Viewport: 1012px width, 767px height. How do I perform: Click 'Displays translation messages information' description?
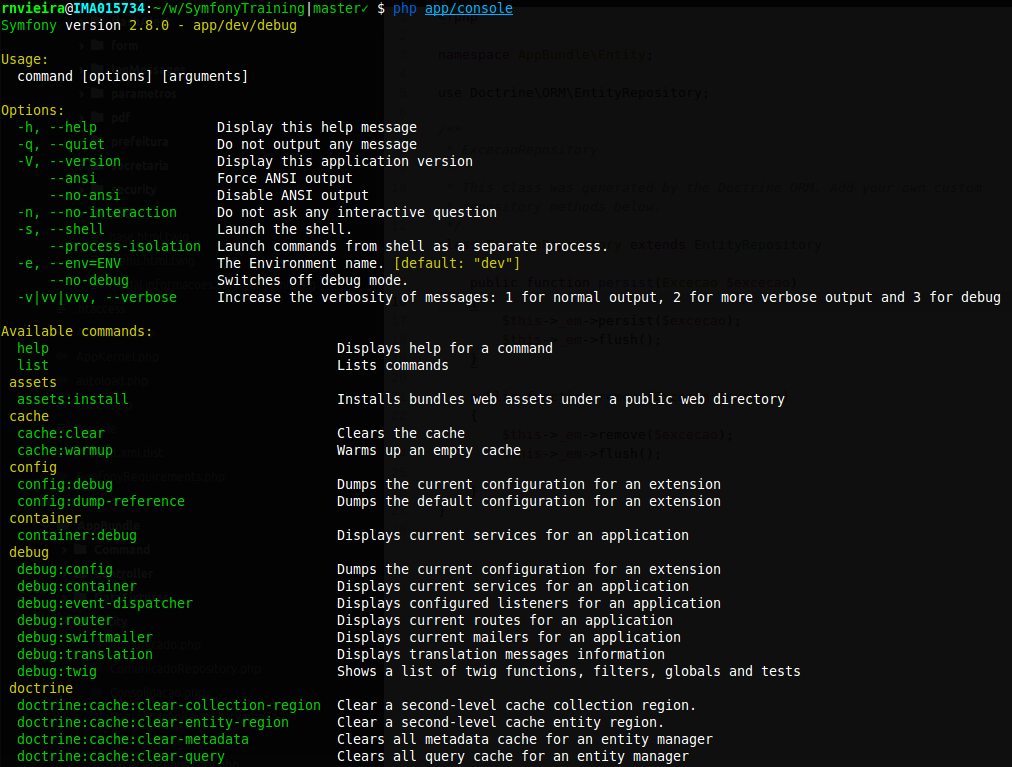501,654
